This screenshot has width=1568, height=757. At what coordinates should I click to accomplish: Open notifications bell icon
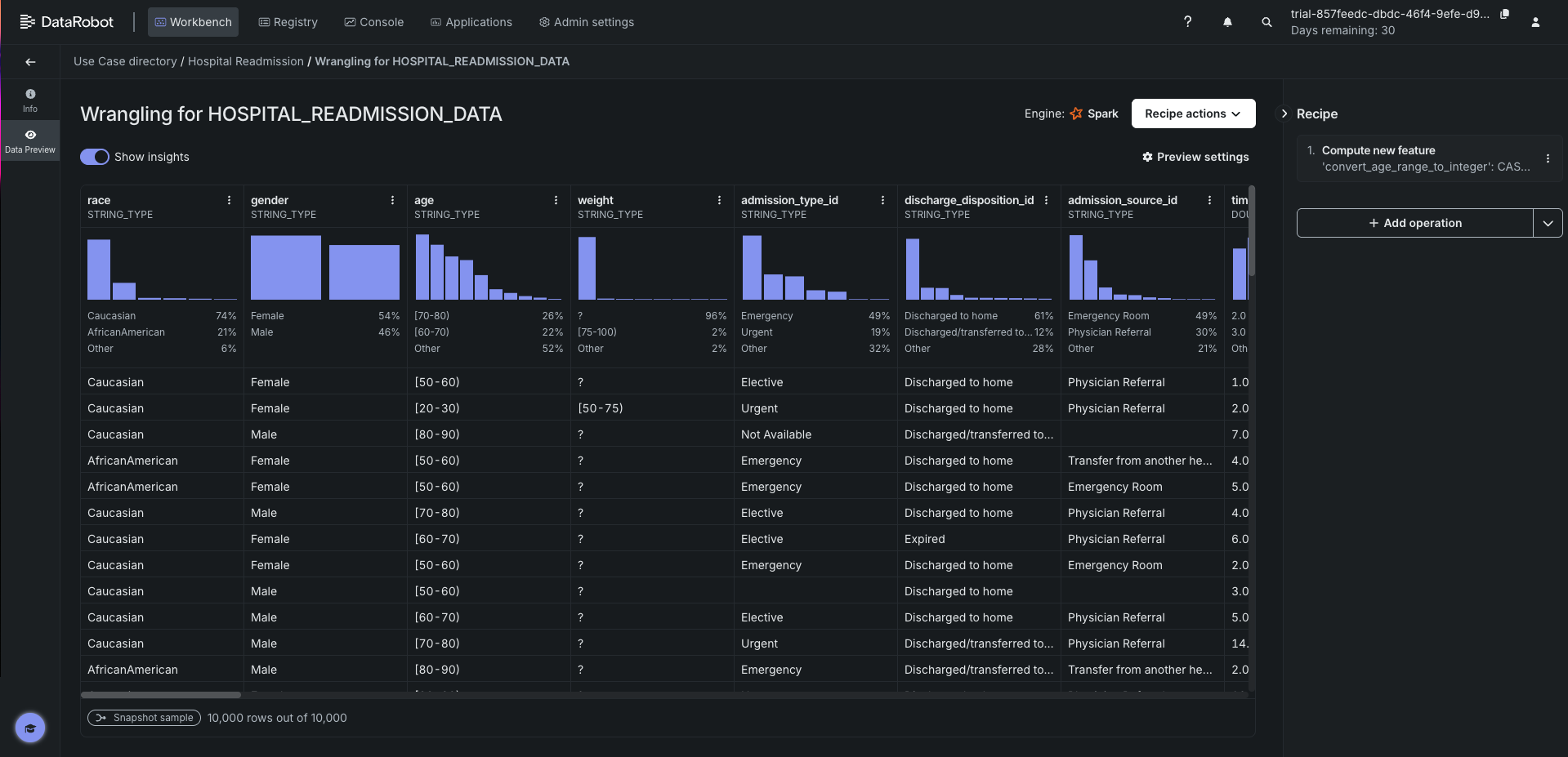[x=1227, y=22]
